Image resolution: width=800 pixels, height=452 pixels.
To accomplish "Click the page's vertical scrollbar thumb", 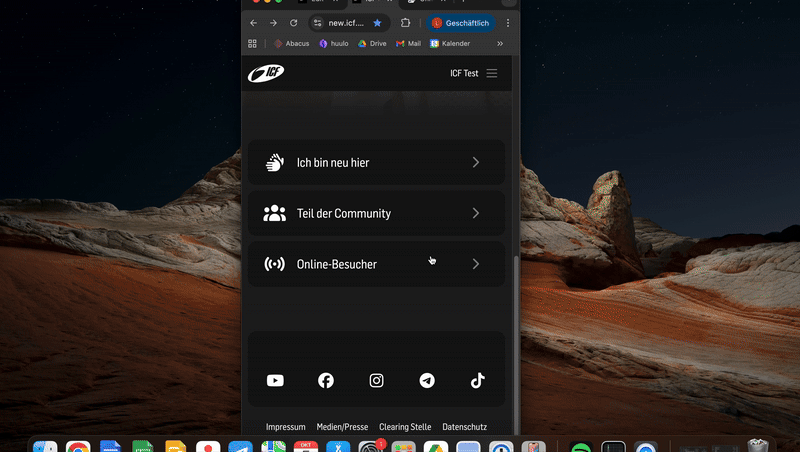I will (516, 344).
